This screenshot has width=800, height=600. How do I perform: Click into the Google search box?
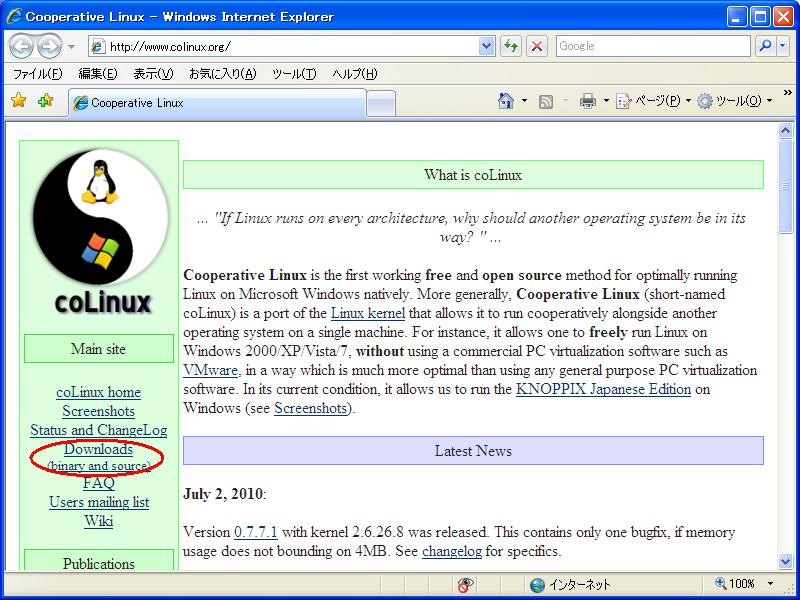(x=653, y=46)
